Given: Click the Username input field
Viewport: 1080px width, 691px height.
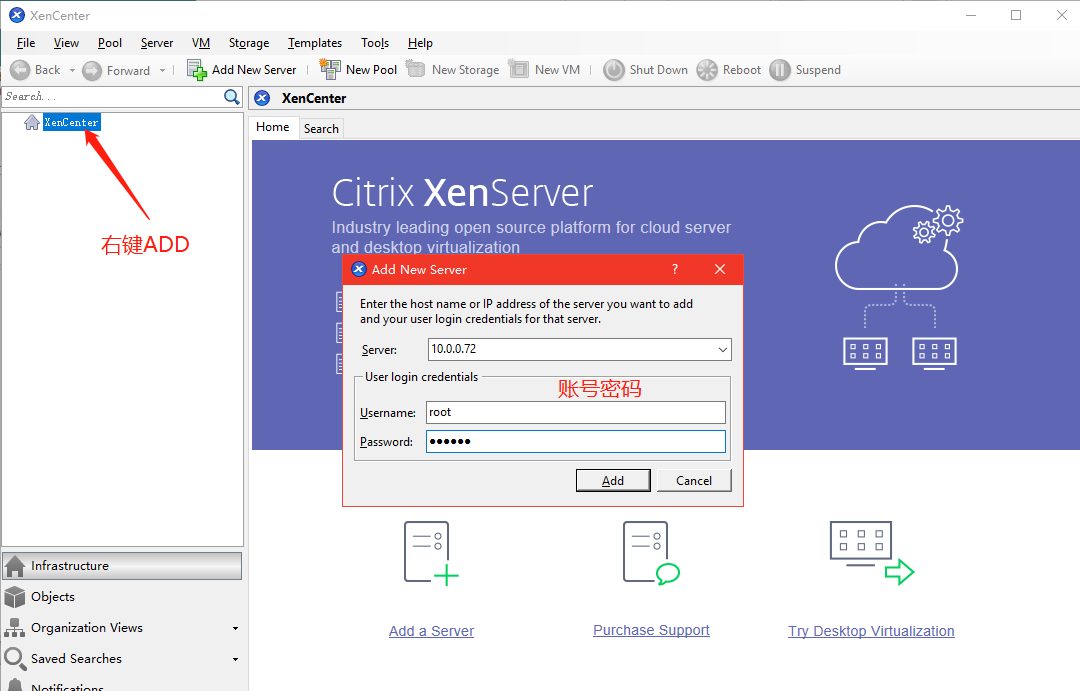Looking at the screenshot, I should tap(576, 413).
